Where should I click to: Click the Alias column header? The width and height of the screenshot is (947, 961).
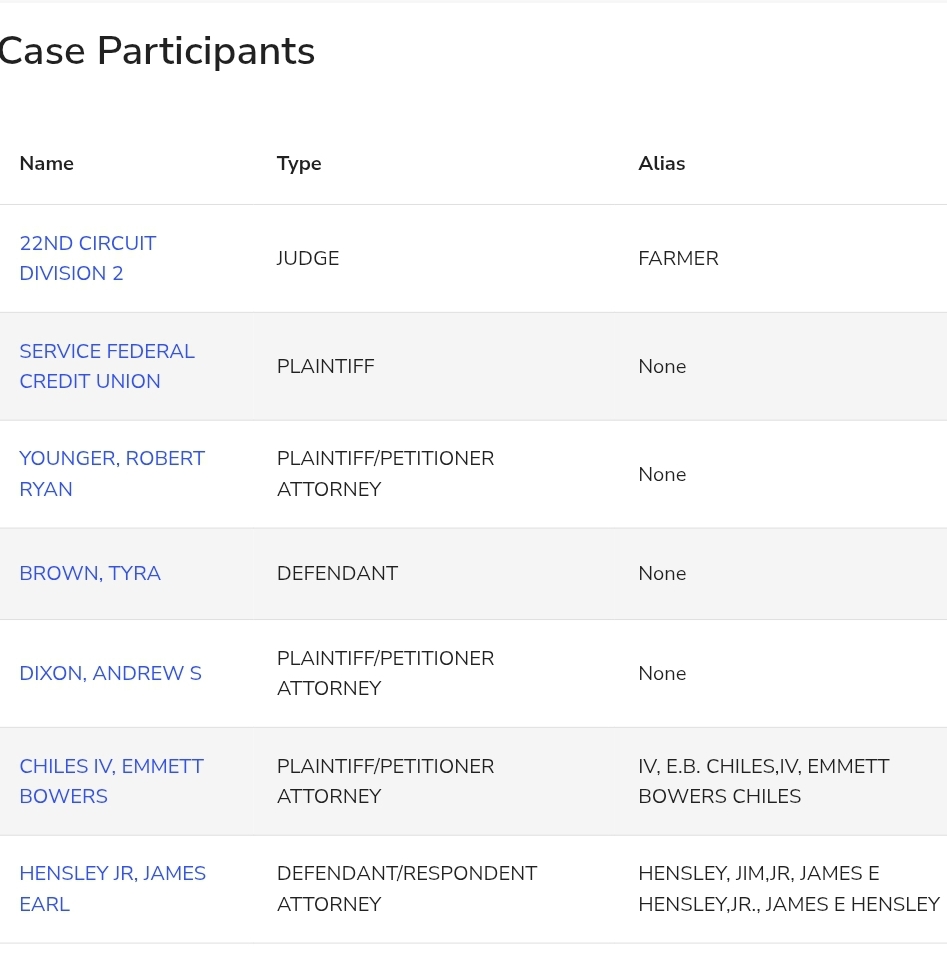[x=661, y=163]
